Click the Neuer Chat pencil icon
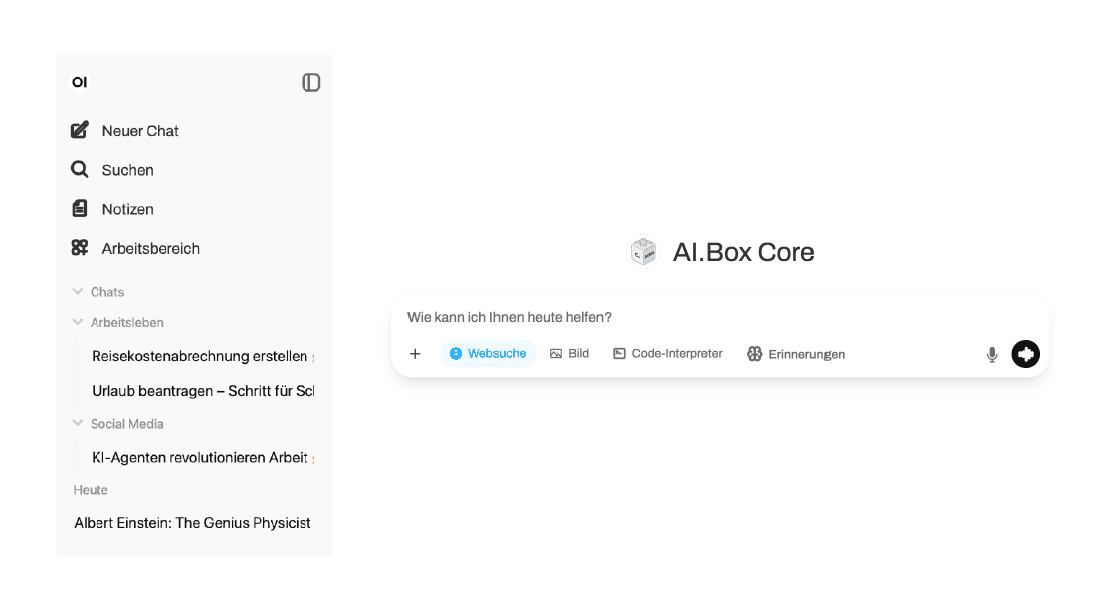 tap(80, 130)
